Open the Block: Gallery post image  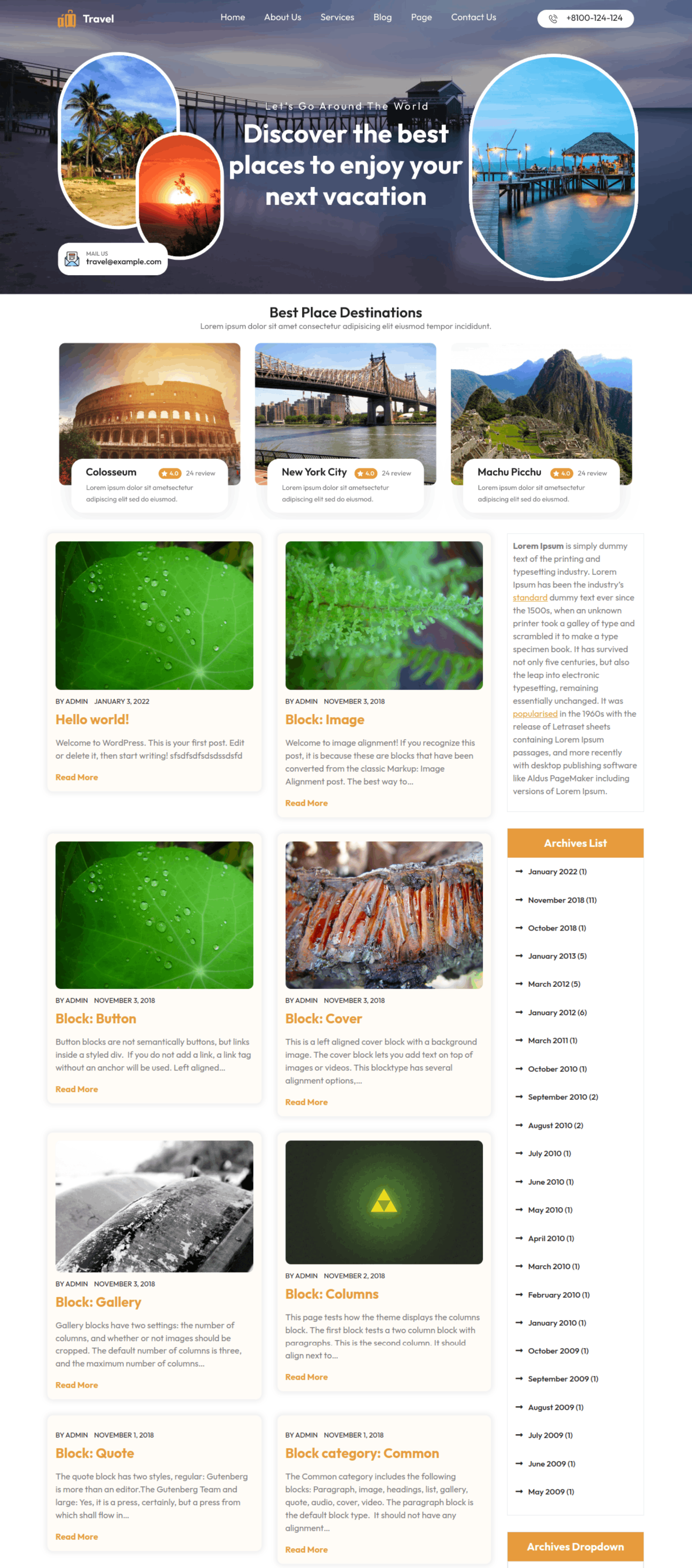[154, 1206]
